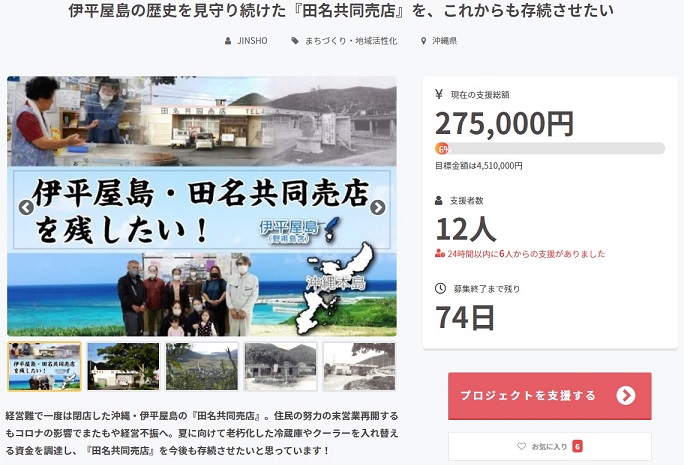Select the first banner thumbnail
684x465 pixels.
[44, 366]
